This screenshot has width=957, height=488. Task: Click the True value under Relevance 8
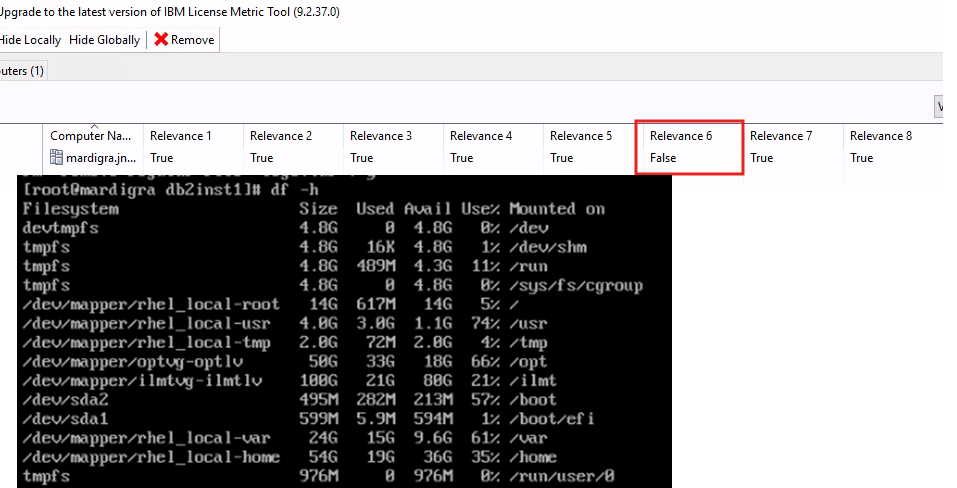point(862,158)
